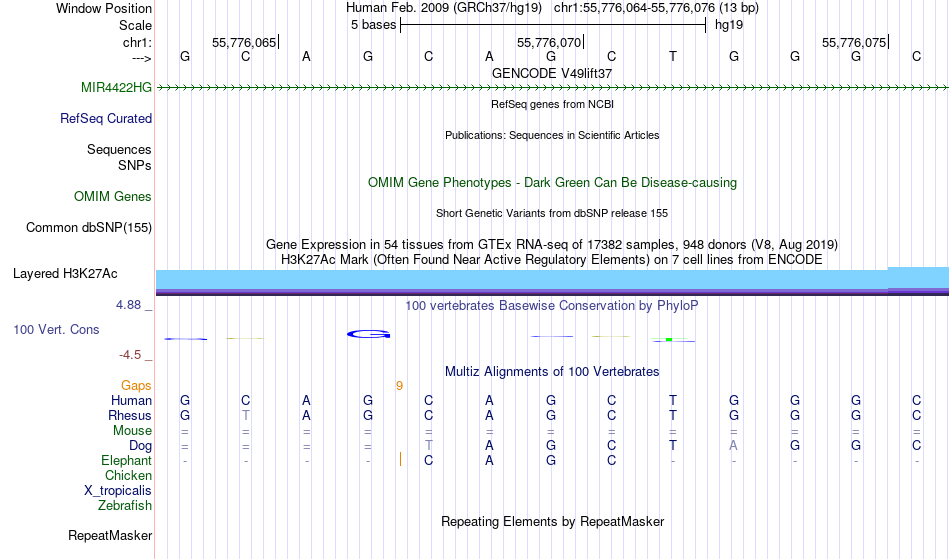Click the position label 55,776,075
The width and height of the screenshot is (950, 559).
tap(854, 42)
